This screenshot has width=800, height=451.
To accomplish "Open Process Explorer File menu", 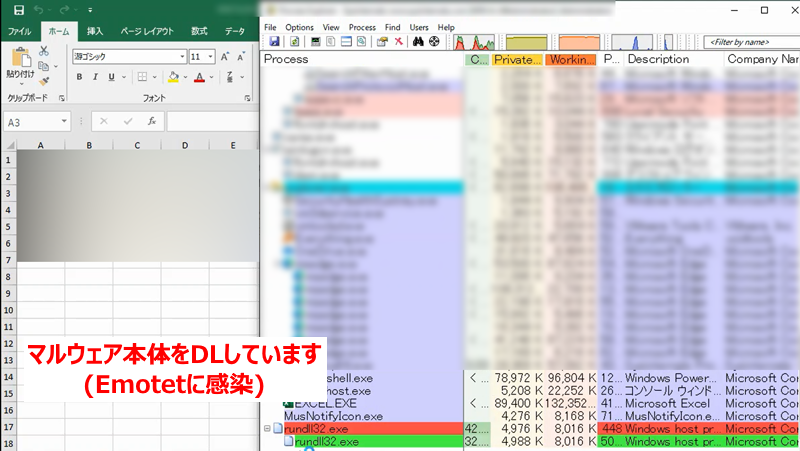I will (270, 28).
